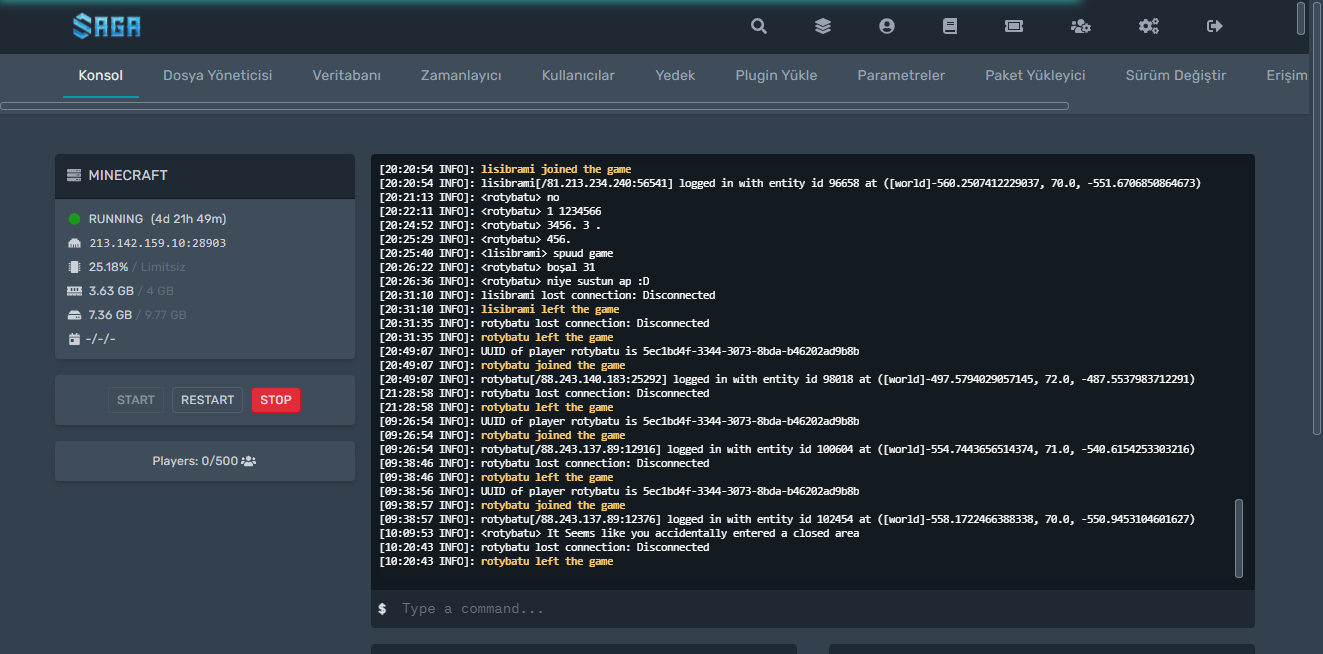Screen dimensions: 1323x654
Task: Open the Dosya Yöneticisi tab
Action: pyautogui.click(x=217, y=76)
